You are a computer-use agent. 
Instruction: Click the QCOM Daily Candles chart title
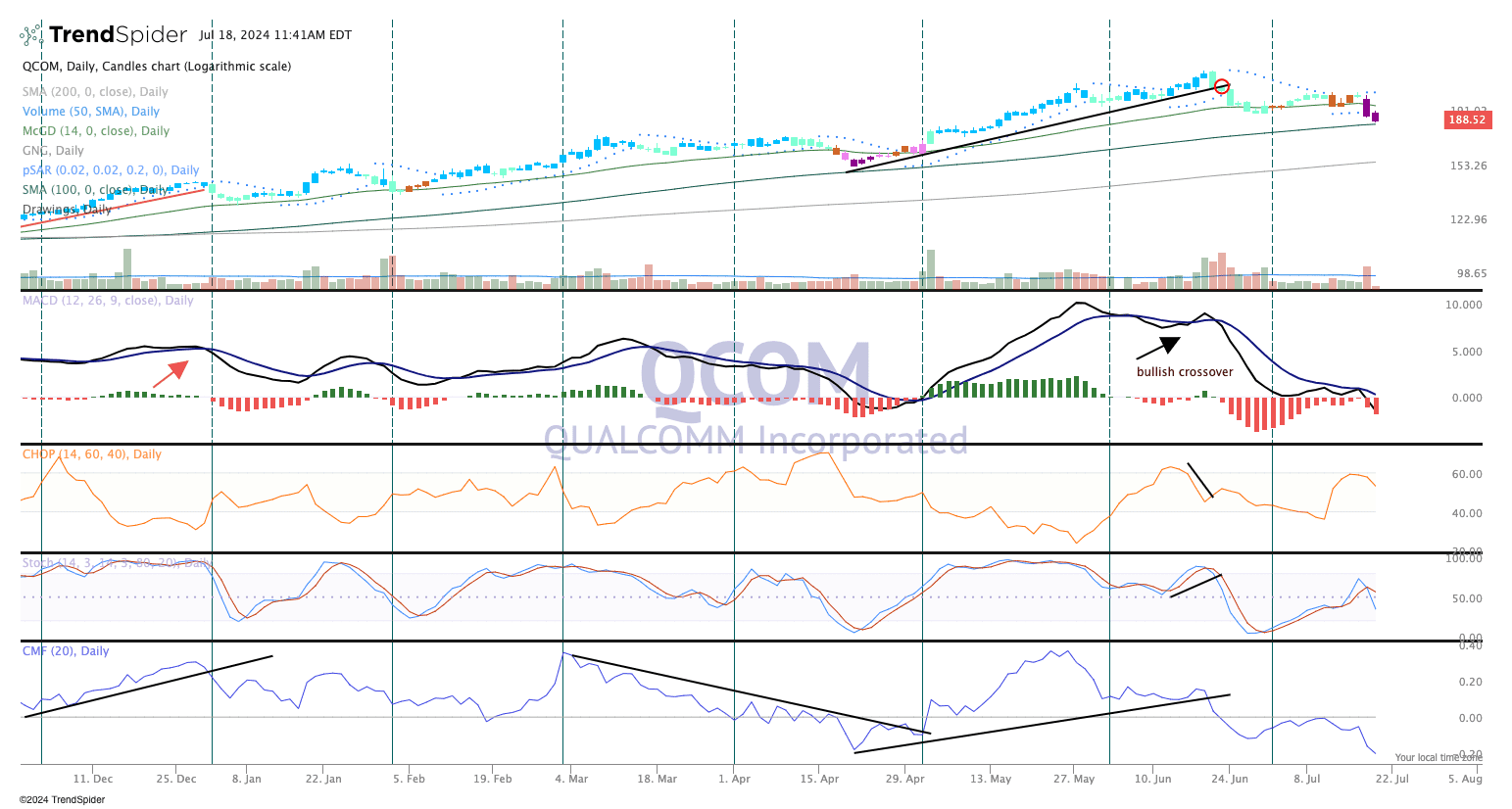pos(157,67)
